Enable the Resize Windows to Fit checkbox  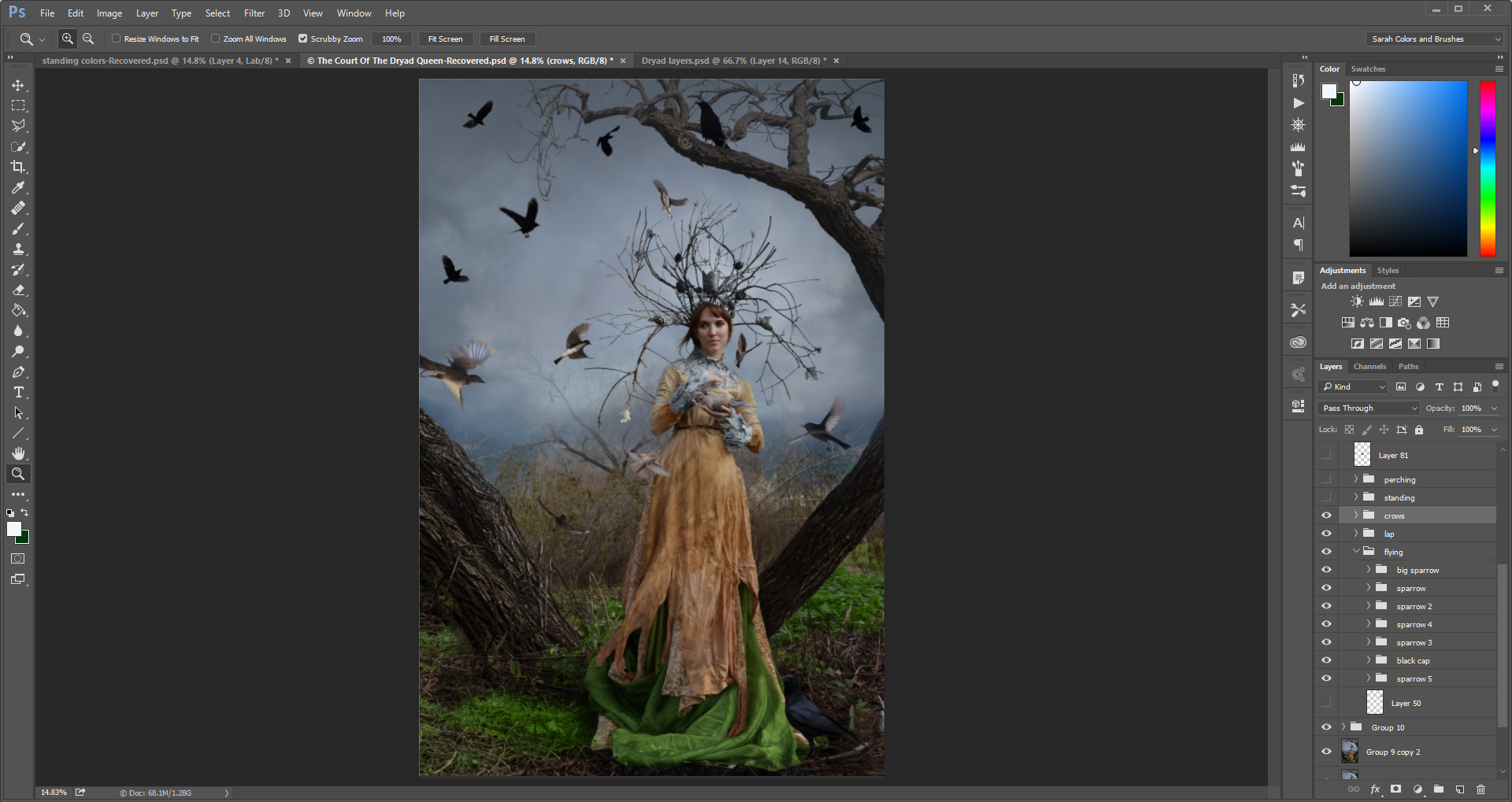pyautogui.click(x=116, y=39)
